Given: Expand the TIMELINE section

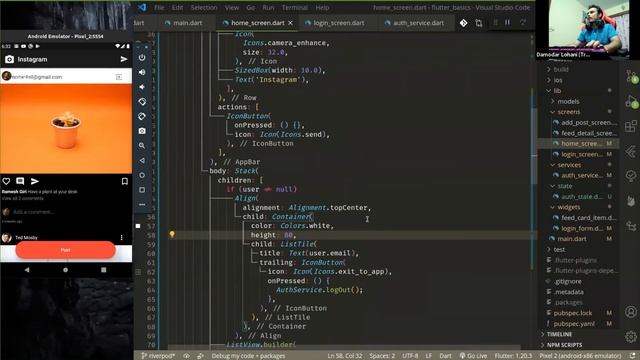Looking at the screenshot, I should tap(559, 334).
